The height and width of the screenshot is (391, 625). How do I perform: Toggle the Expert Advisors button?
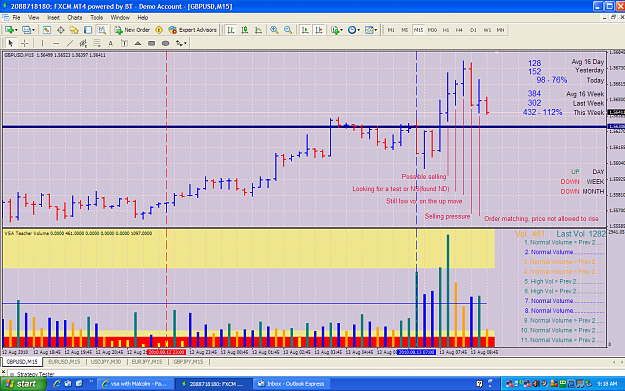pyautogui.click(x=193, y=30)
